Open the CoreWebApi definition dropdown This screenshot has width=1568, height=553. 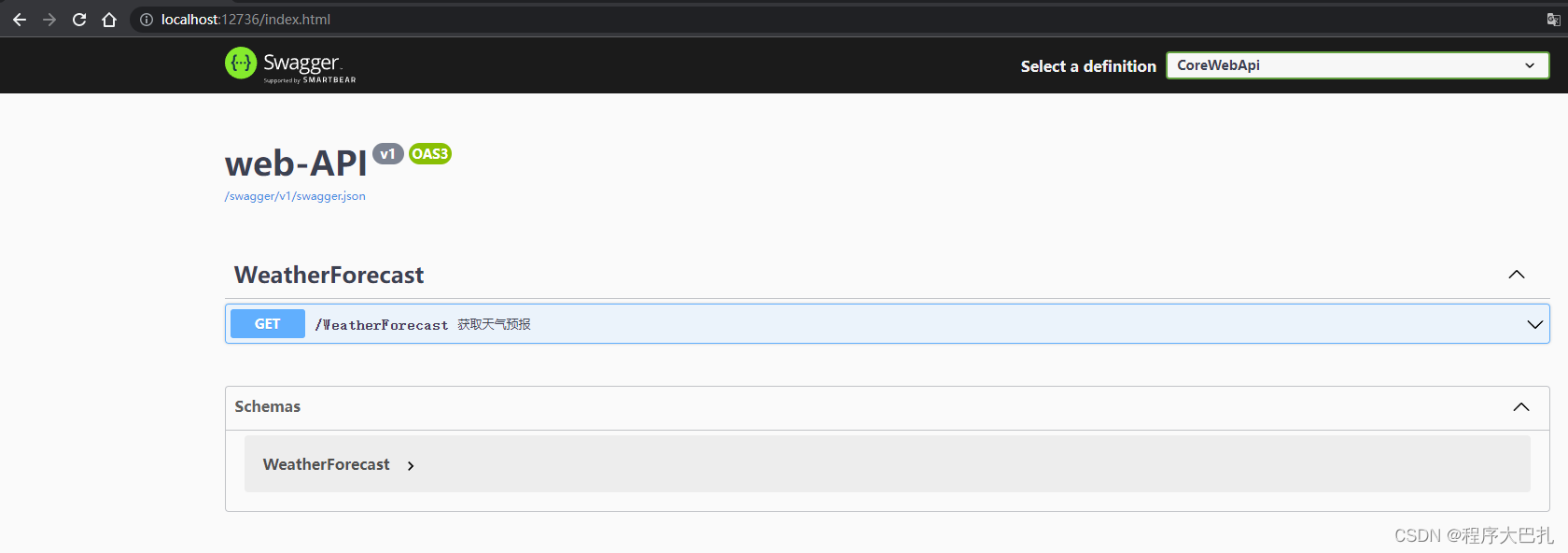click(x=1357, y=65)
